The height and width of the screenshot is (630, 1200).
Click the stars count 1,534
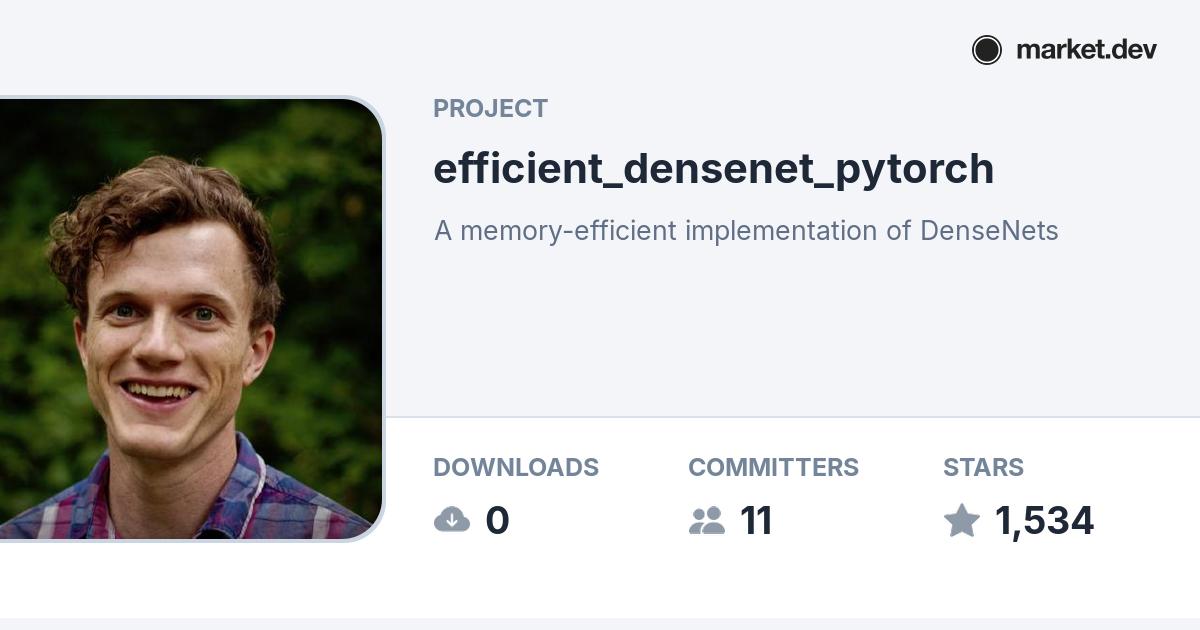pos(1044,521)
